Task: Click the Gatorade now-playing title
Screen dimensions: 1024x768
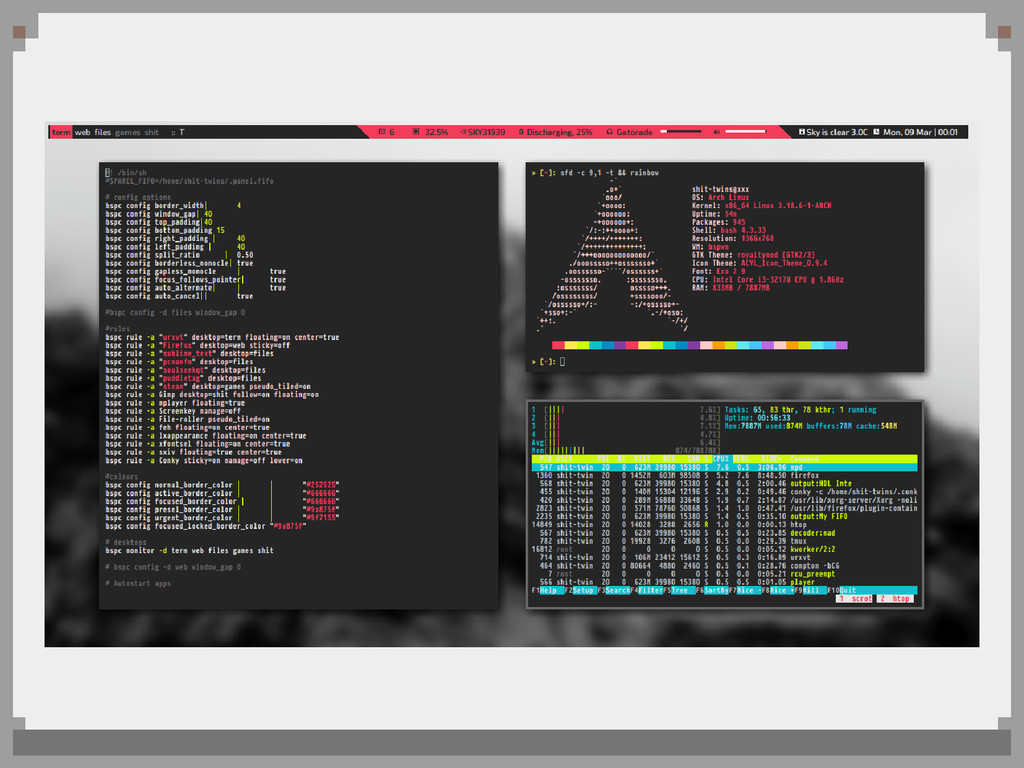Action: click(x=634, y=132)
